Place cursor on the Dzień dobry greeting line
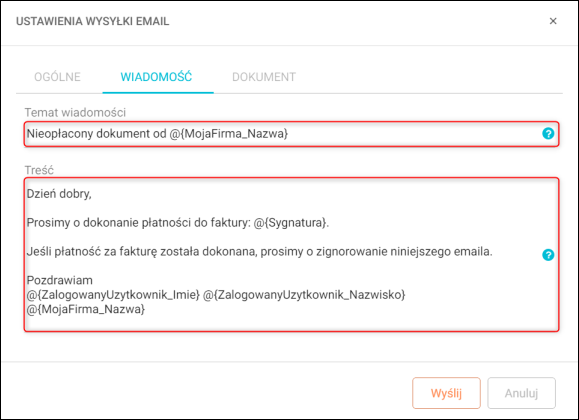Screen dimensions: 579x420 tap(59, 194)
